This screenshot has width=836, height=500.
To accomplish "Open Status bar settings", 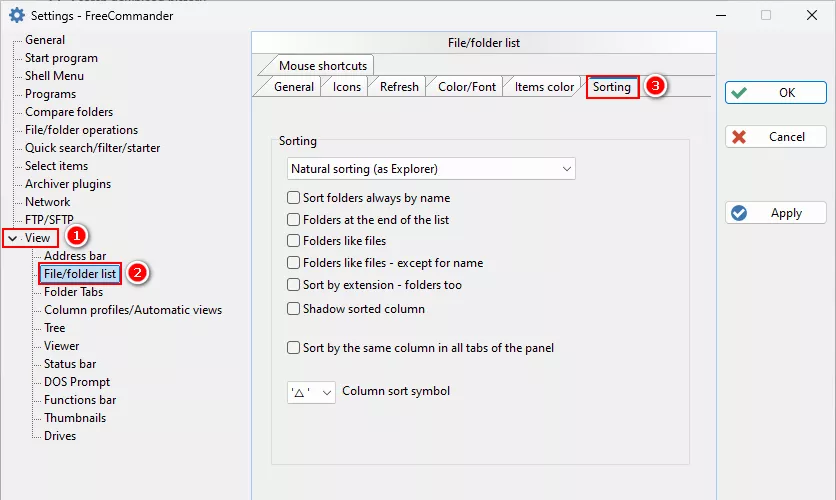I will 70,364.
